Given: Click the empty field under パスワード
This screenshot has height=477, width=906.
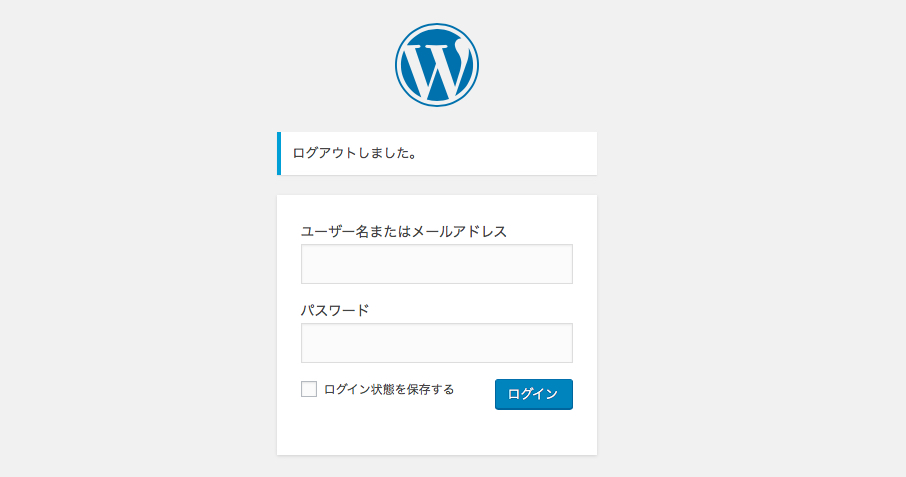Looking at the screenshot, I should [437, 343].
